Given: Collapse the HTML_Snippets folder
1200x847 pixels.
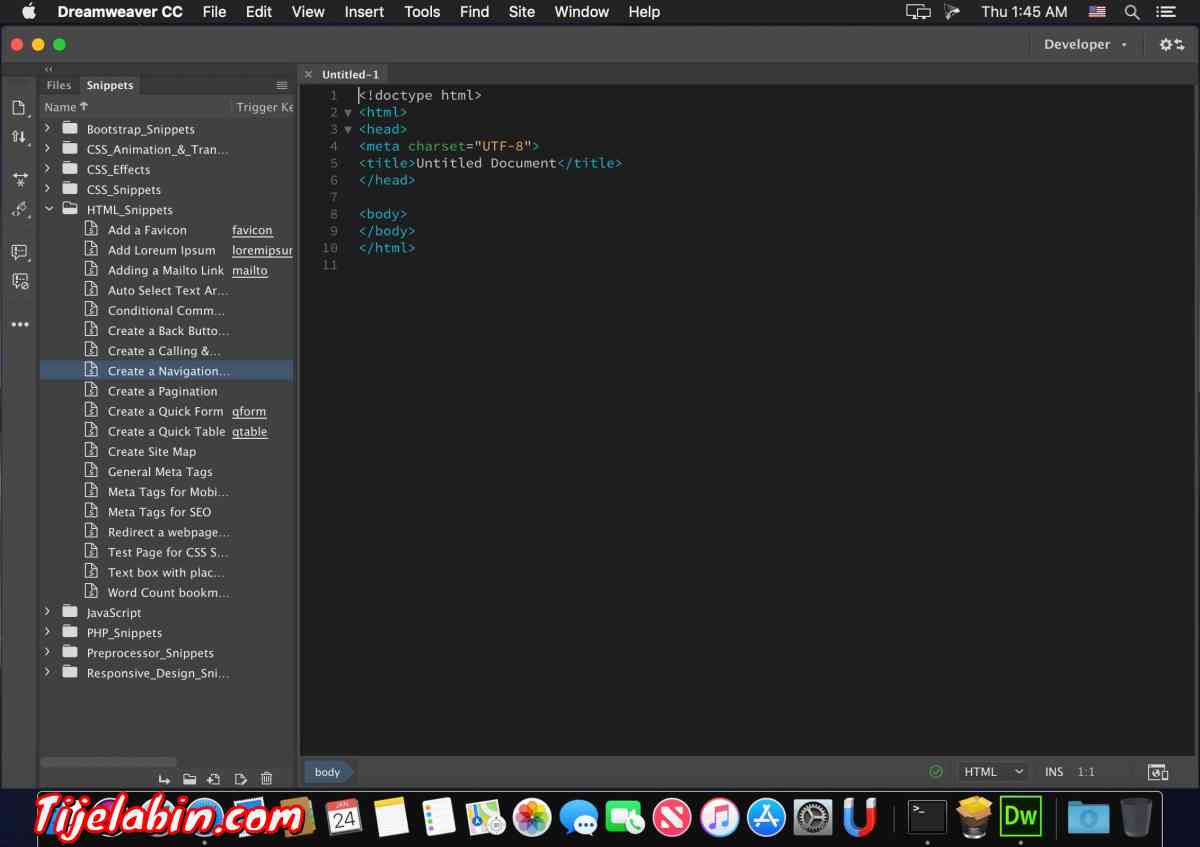Looking at the screenshot, I should point(48,210).
